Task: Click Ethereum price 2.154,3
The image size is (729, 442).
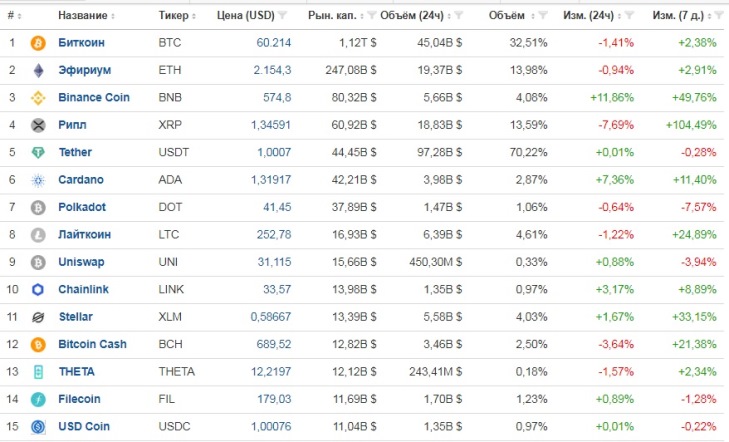Action: [x=272, y=70]
